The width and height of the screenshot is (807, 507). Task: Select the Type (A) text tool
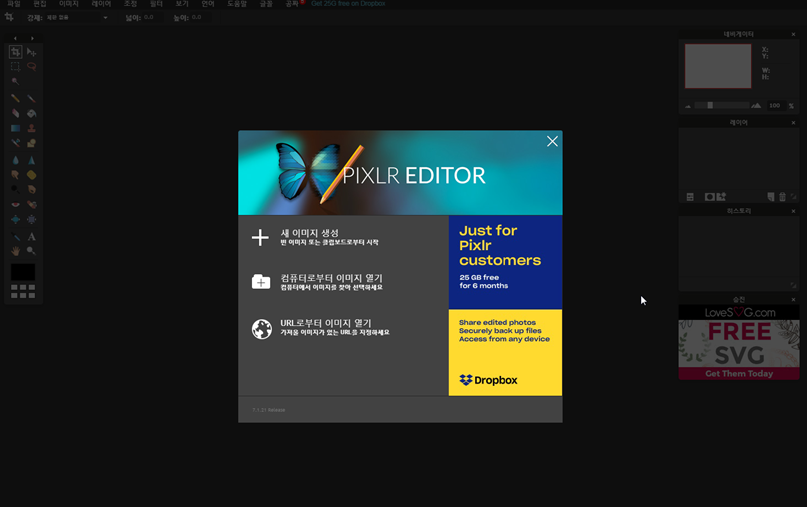click(31, 236)
